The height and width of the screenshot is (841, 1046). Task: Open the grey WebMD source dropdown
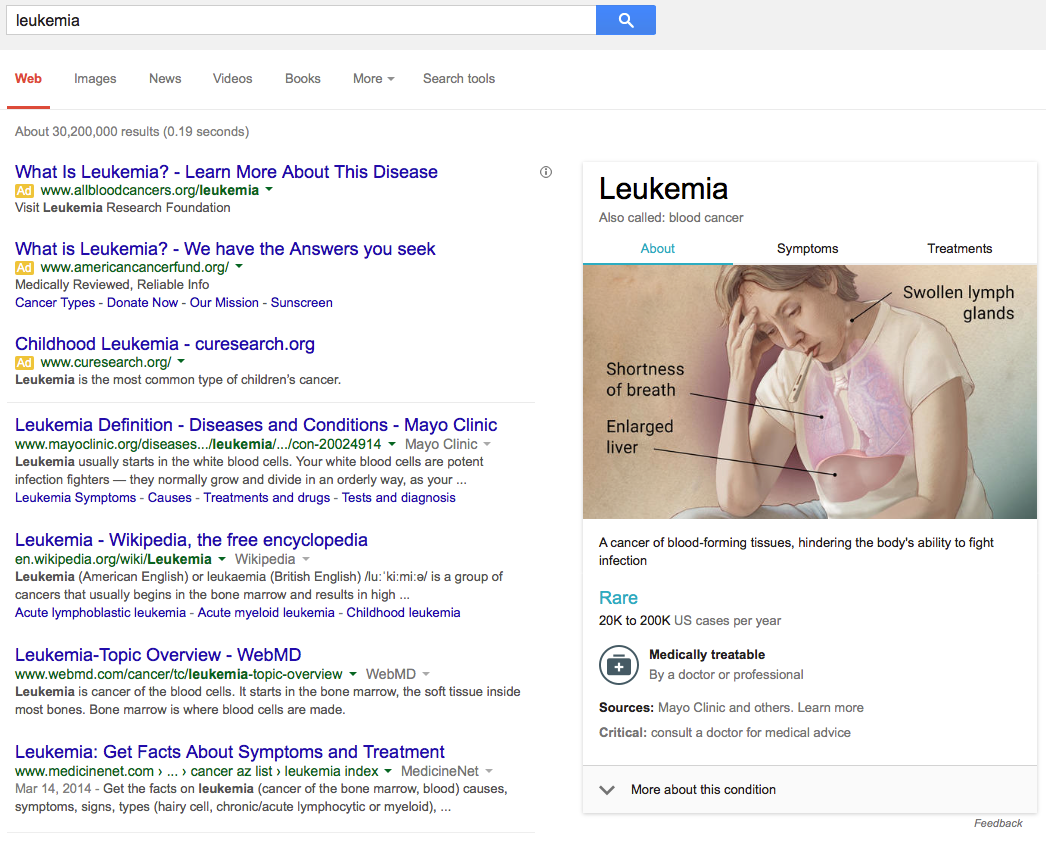pos(398,674)
